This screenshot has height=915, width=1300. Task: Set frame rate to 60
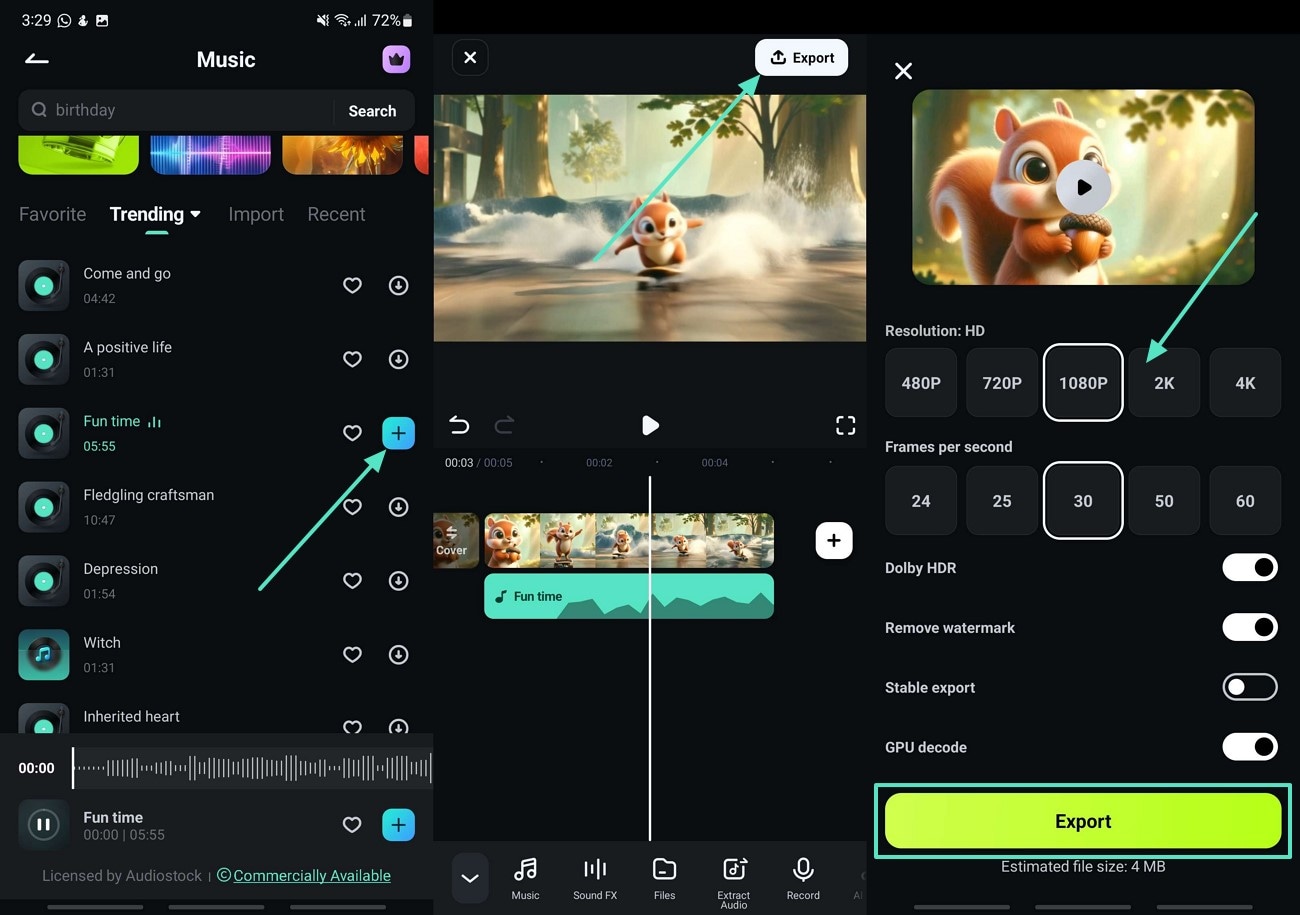pyautogui.click(x=1245, y=501)
